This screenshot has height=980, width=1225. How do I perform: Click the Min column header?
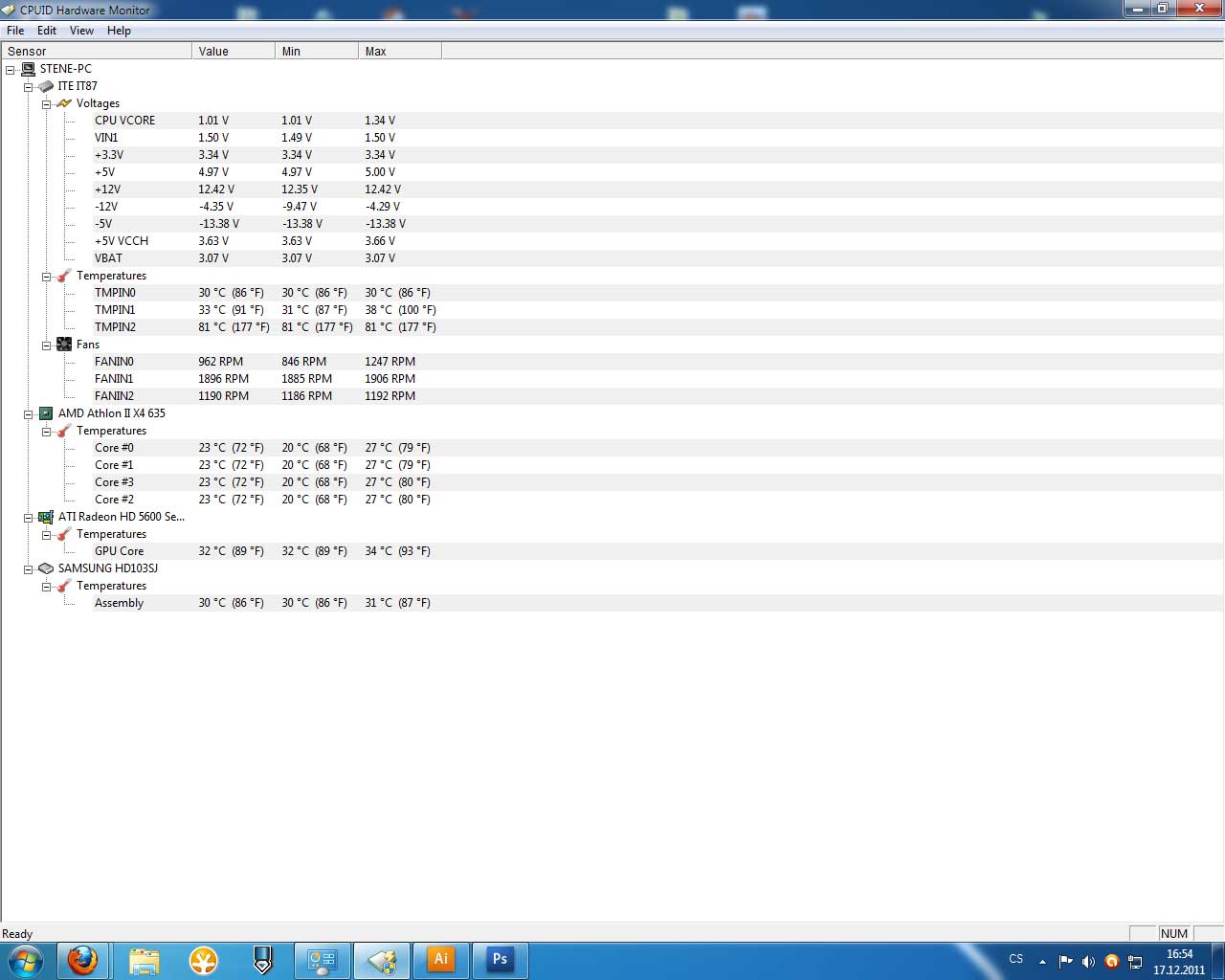point(317,52)
